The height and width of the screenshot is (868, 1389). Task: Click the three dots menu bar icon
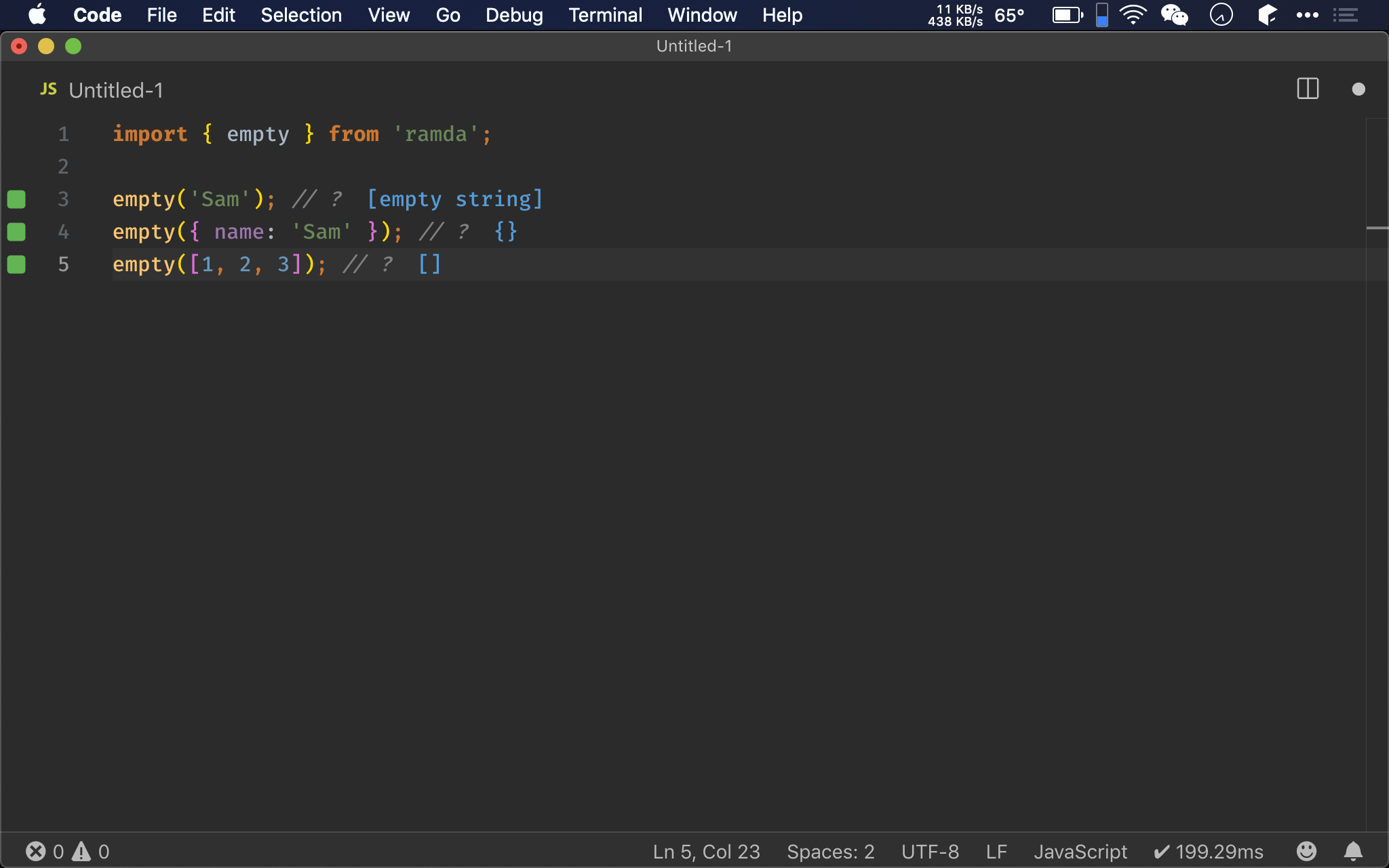tap(1307, 15)
